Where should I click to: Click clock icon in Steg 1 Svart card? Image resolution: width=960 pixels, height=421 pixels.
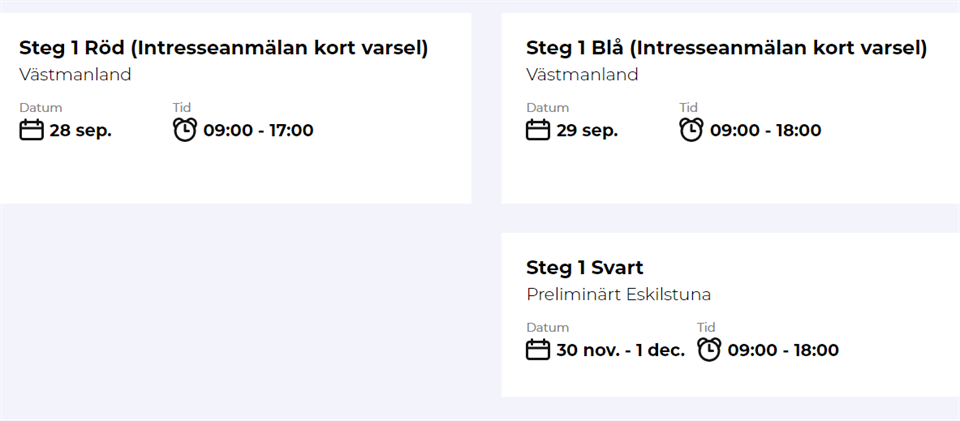coord(709,350)
